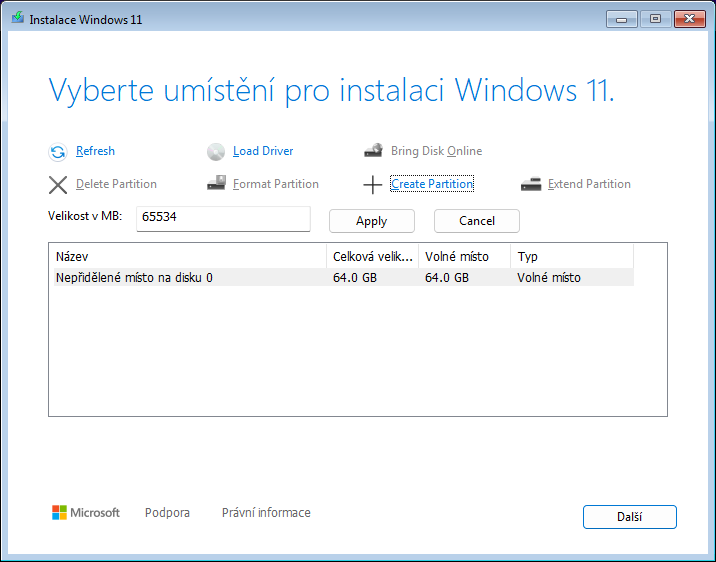
Task: Select the Create Partition link
Action: tap(432, 184)
